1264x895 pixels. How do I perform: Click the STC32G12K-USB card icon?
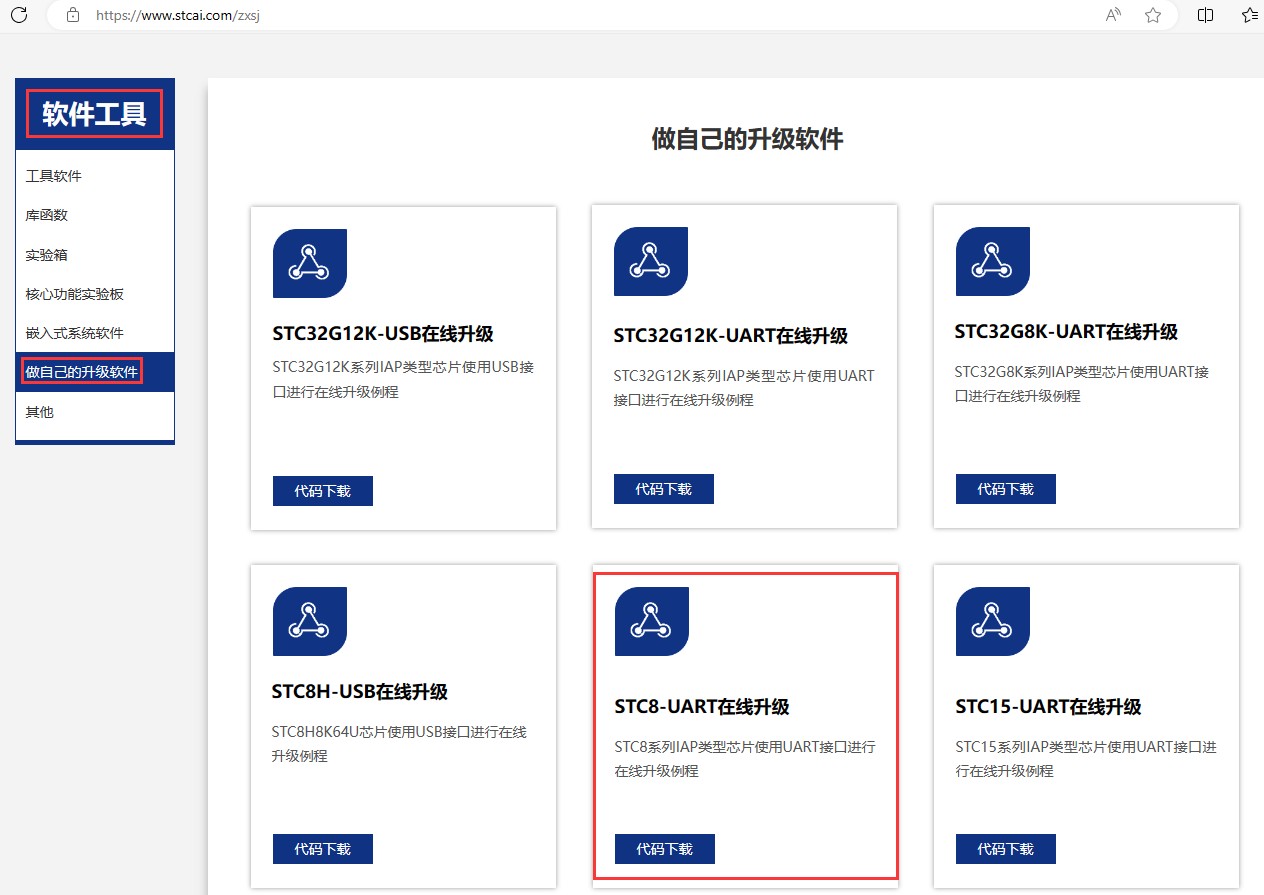pyautogui.click(x=310, y=263)
